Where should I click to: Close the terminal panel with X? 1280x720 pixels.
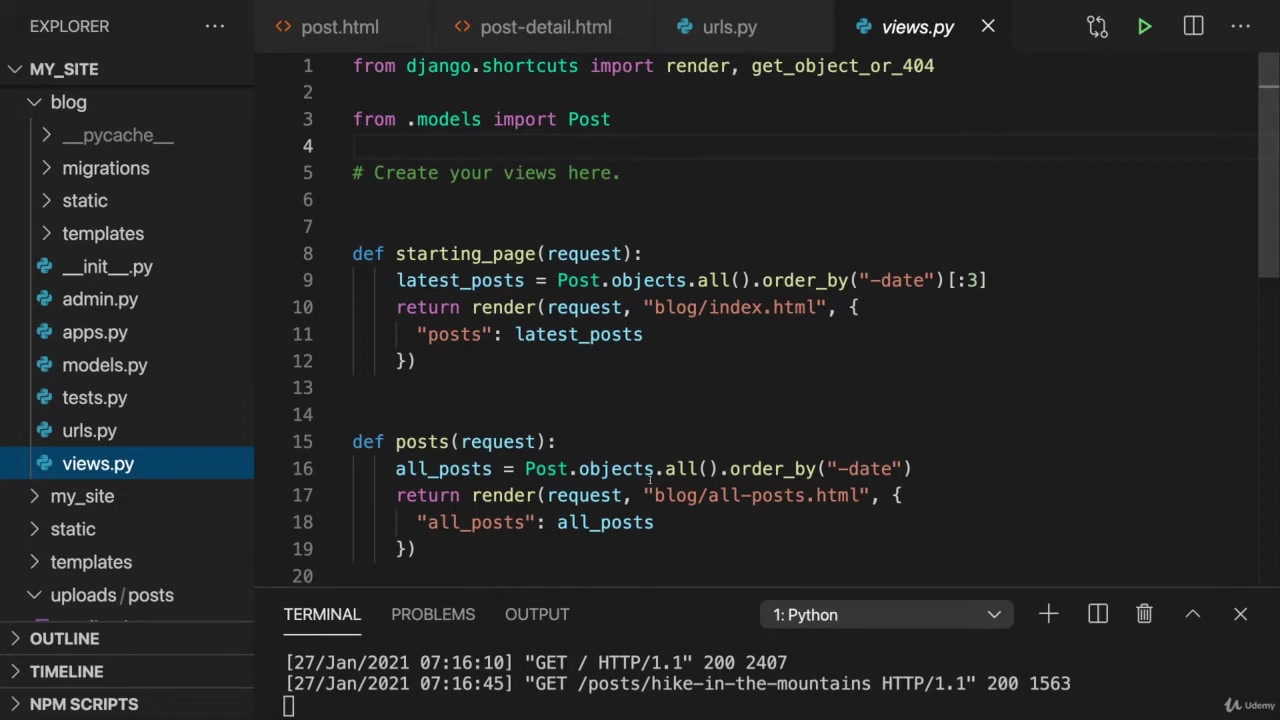pyautogui.click(x=1240, y=614)
